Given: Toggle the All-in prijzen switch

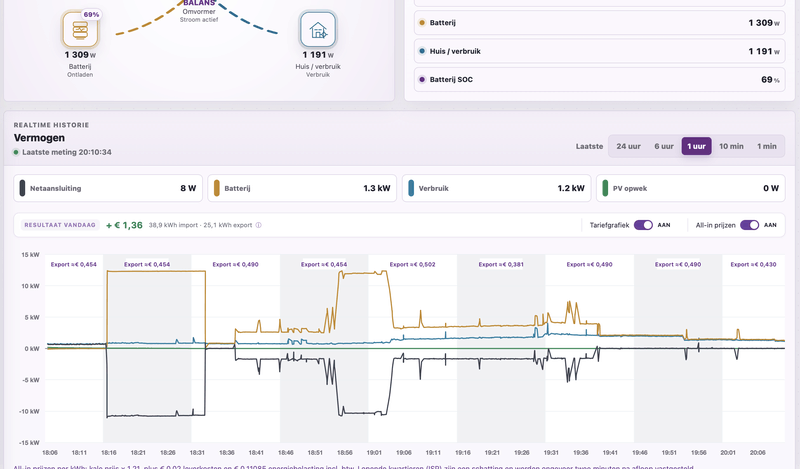Looking at the screenshot, I should (x=749, y=225).
